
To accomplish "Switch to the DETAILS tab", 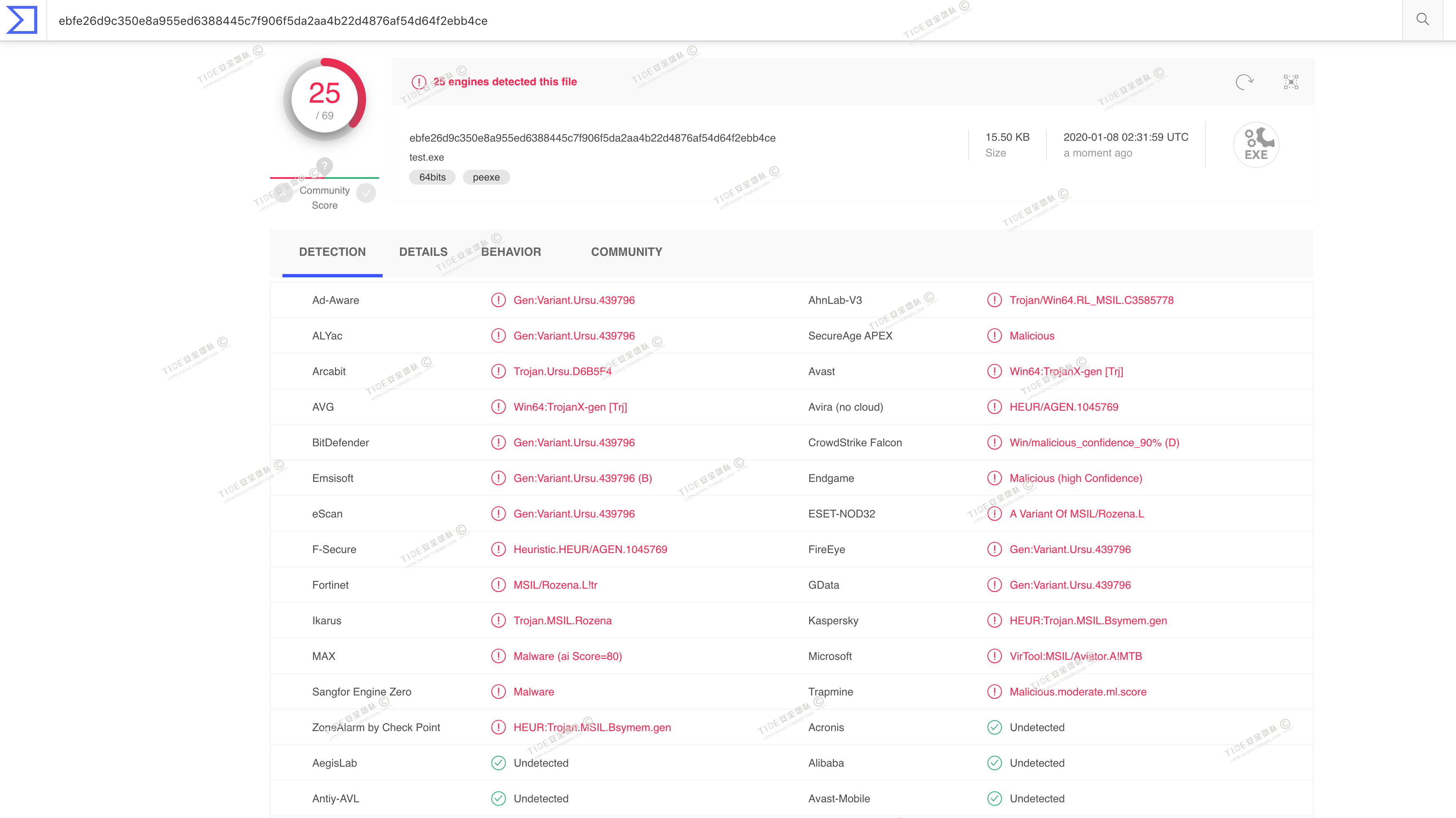I will point(423,252).
